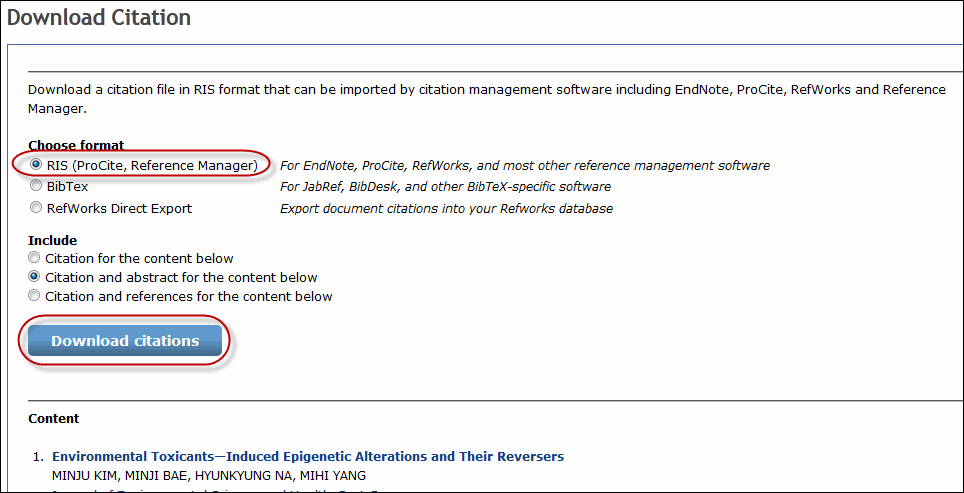Click the Download citations button
964x493 pixels.
[x=125, y=341]
